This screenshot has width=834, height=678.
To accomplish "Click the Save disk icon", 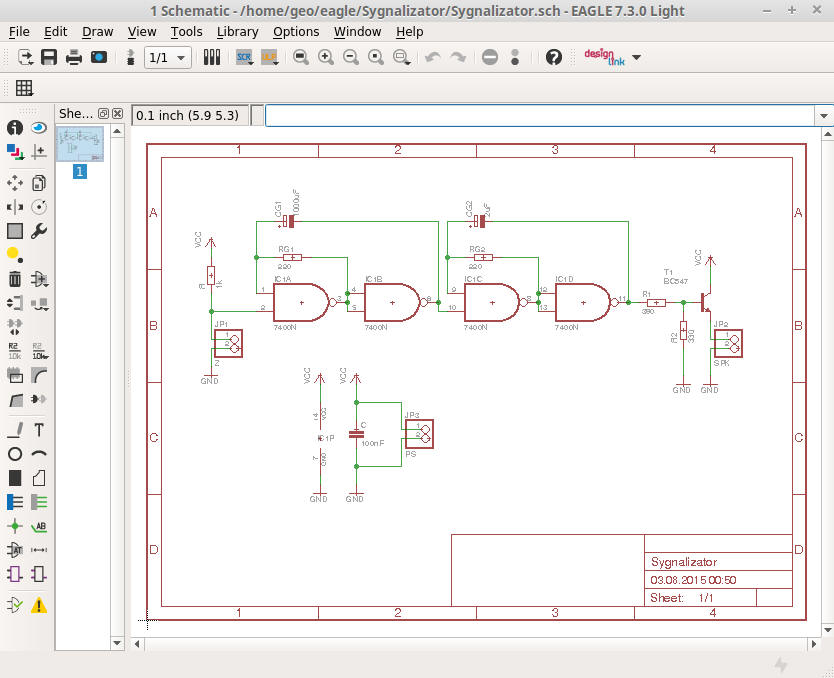I will pos(48,57).
